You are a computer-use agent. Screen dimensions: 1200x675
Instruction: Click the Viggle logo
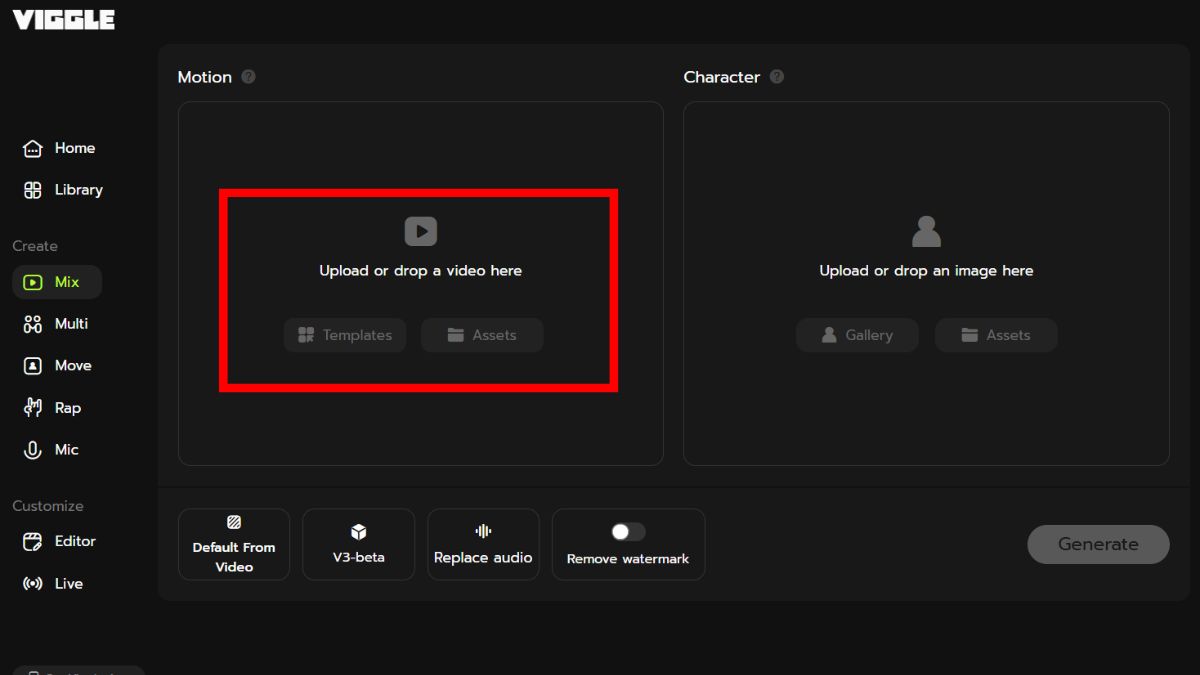click(62, 18)
